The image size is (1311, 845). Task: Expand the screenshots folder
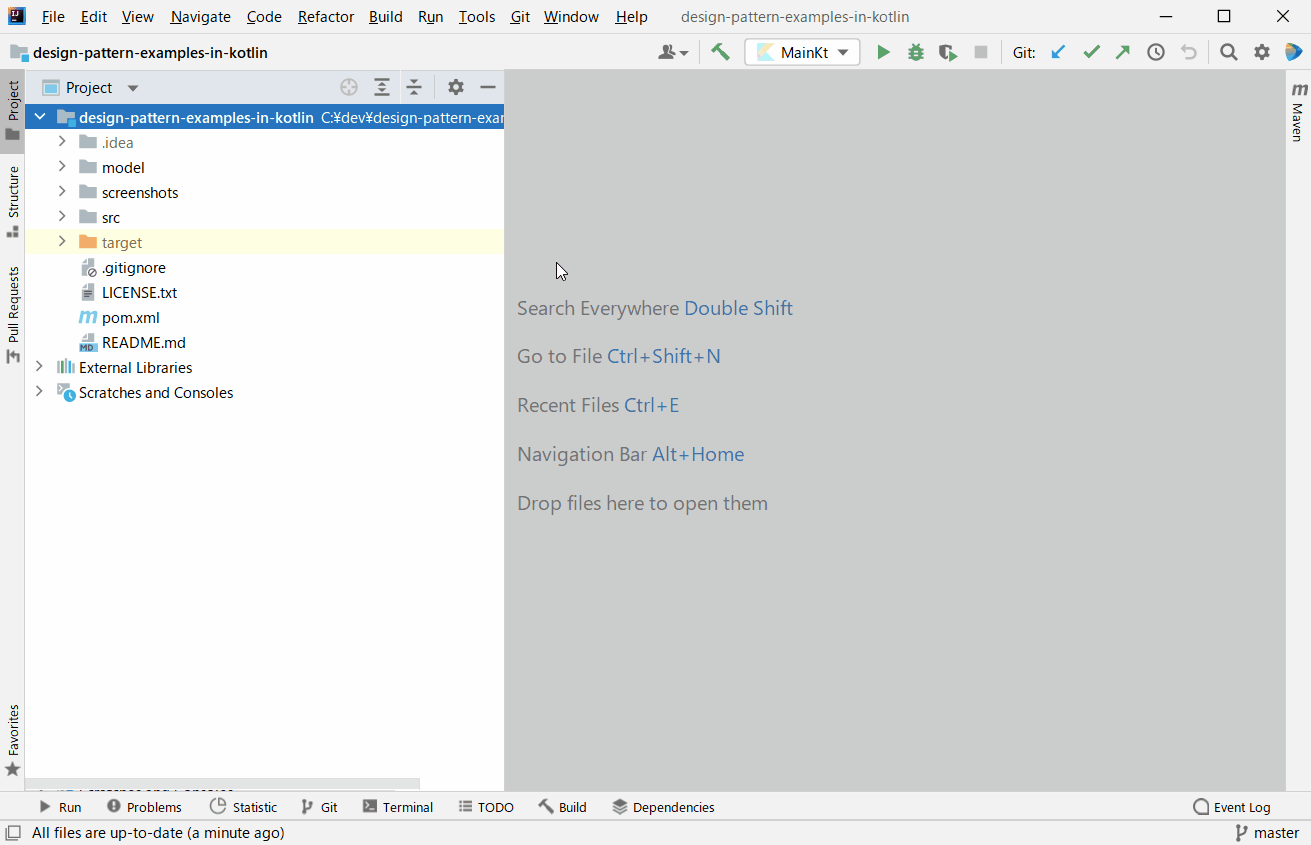(x=62, y=192)
